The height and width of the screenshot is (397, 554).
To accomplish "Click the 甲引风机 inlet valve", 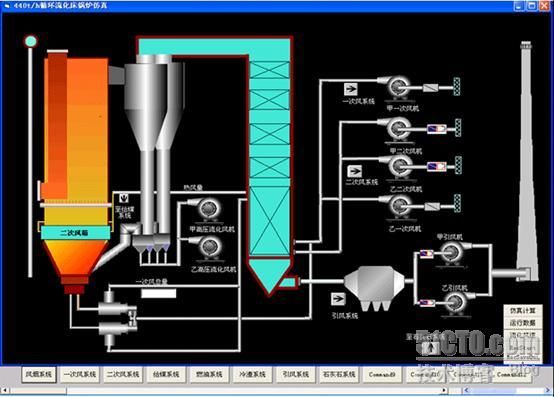I will (x=426, y=254).
